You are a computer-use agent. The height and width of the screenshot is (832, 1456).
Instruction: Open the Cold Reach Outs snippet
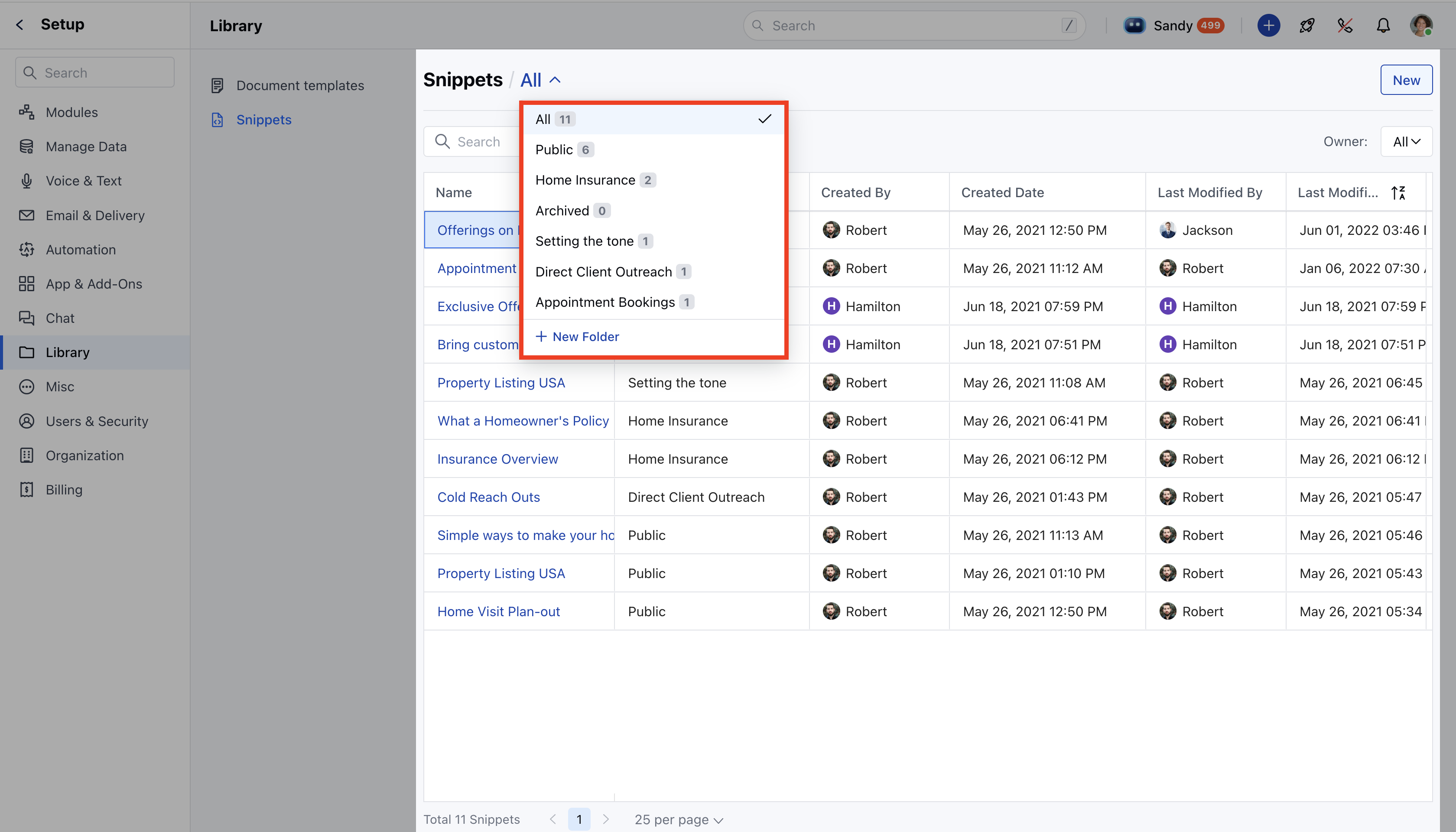(x=488, y=497)
